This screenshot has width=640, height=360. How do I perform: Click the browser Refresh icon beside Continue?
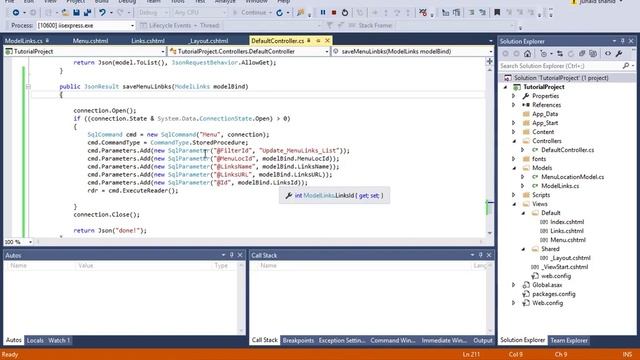point(280,13)
